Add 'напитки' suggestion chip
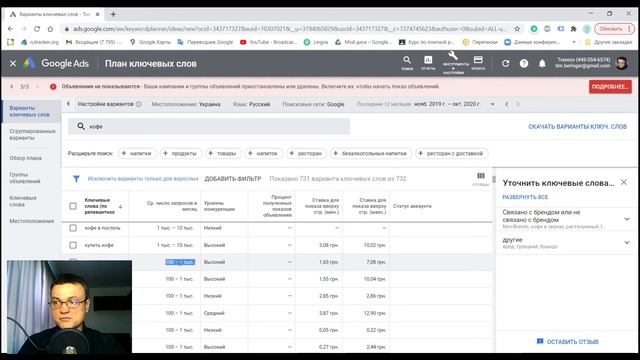 tap(137, 153)
